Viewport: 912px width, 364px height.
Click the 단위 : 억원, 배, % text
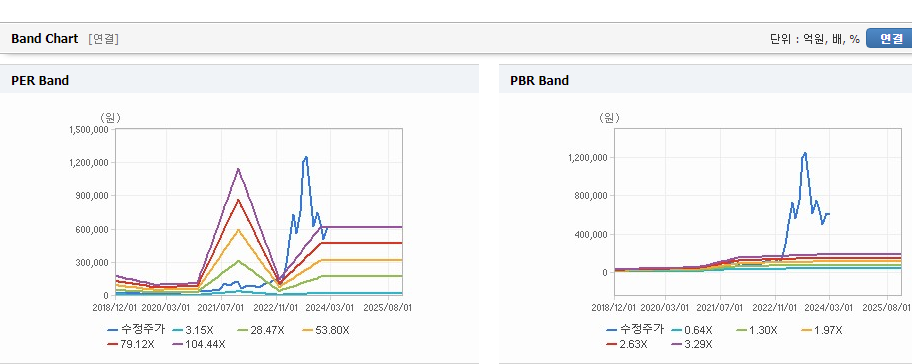814,39
